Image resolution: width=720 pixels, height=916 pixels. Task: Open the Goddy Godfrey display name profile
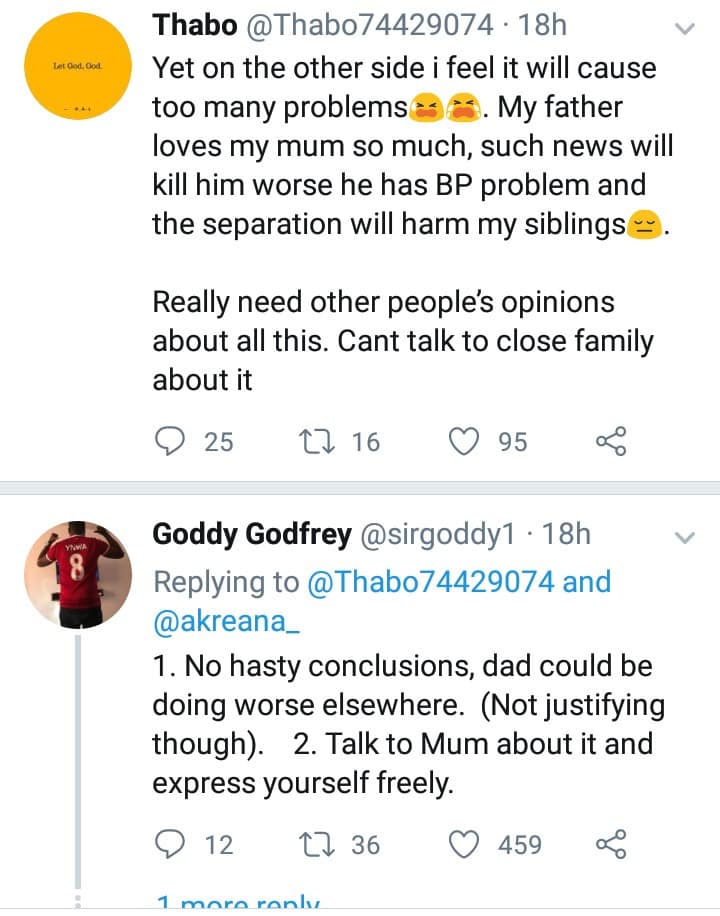pyautogui.click(x=251, y=534)
